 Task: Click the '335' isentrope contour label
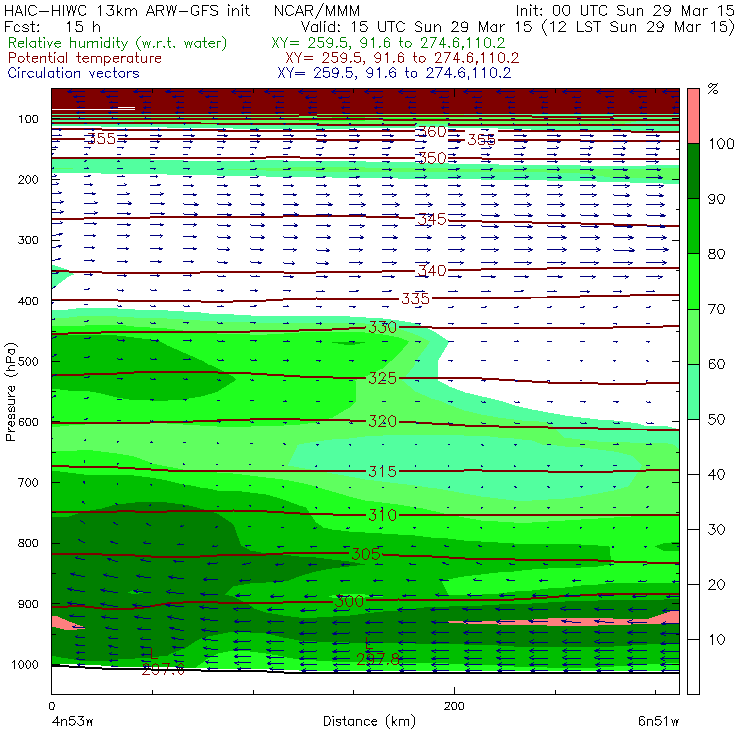pos(415,298)
